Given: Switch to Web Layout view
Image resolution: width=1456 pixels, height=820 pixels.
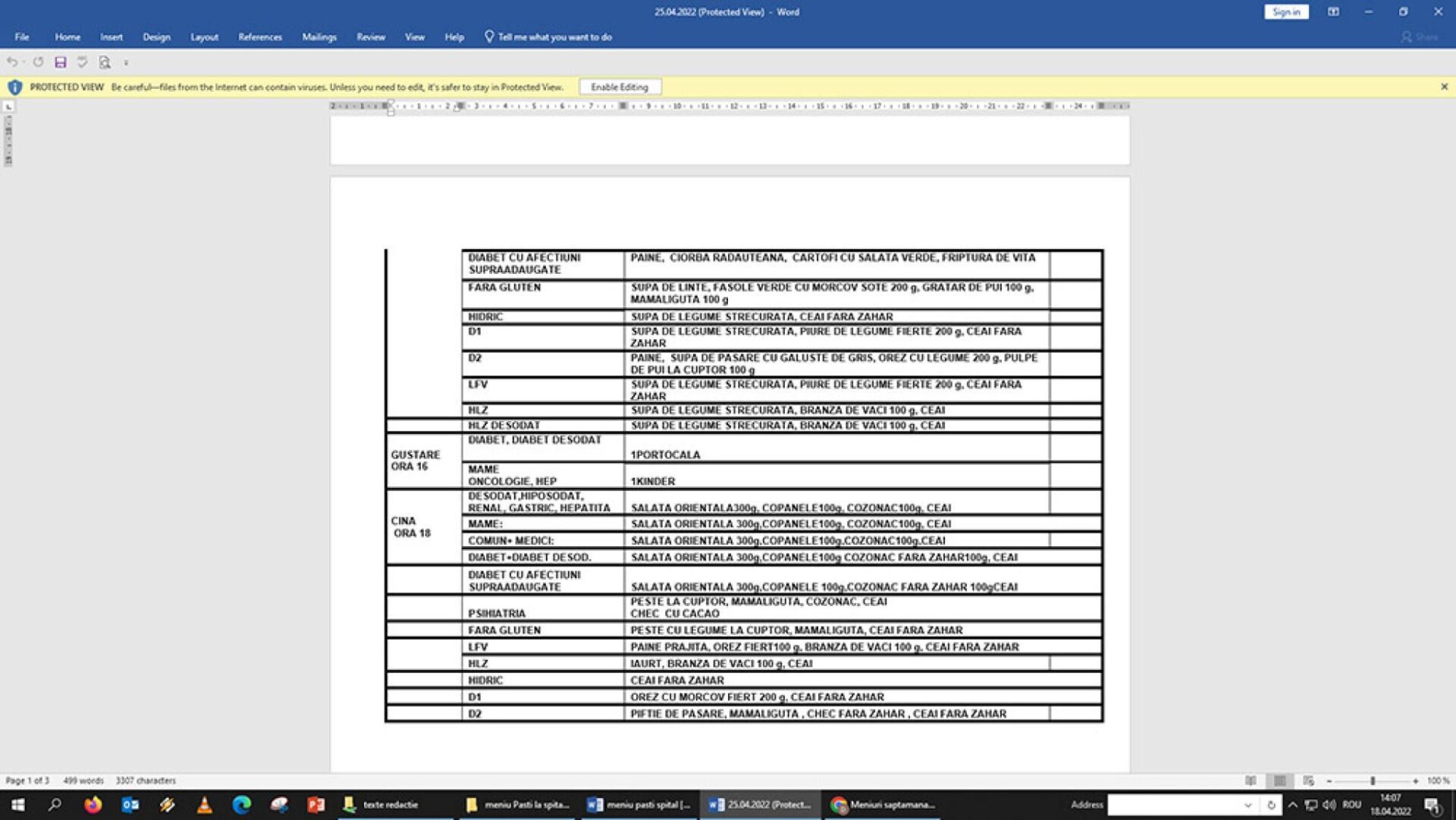Looking at the screenshot, I should pos(1308,781).
